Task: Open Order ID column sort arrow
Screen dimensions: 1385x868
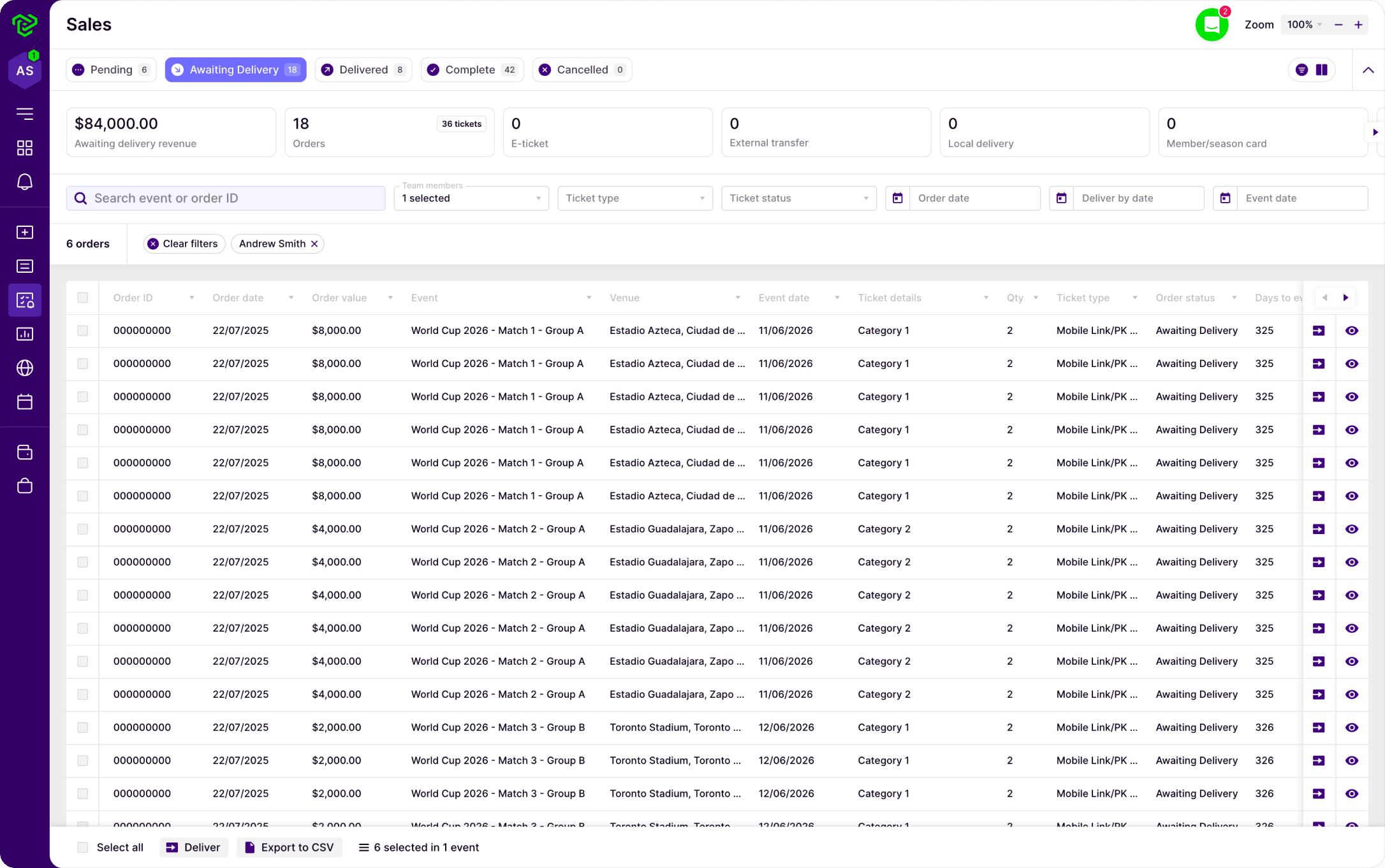Action: click(x=191, y=298)
